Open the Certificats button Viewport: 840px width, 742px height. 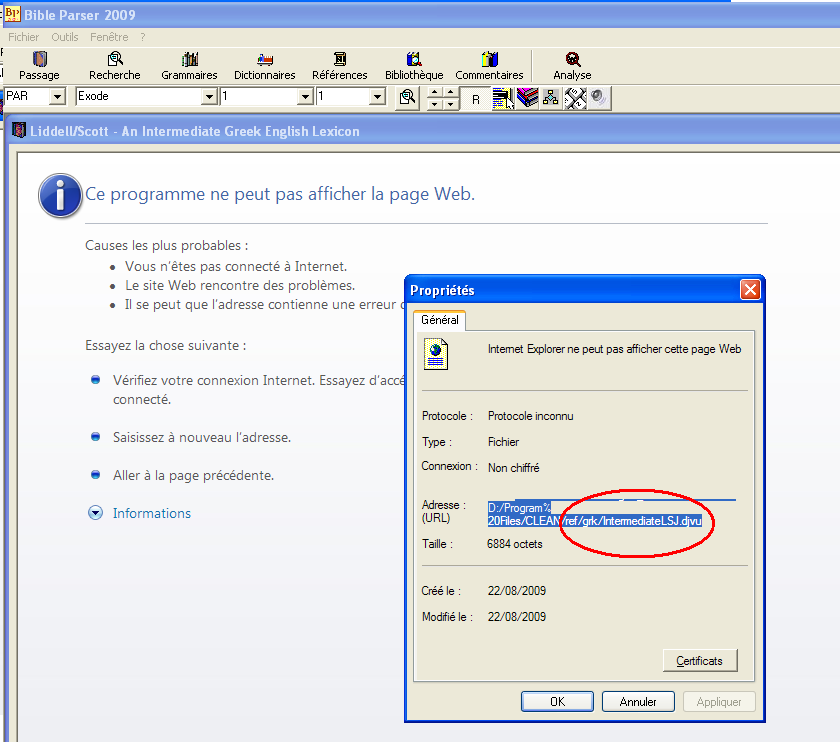click(x=700, y=661)
